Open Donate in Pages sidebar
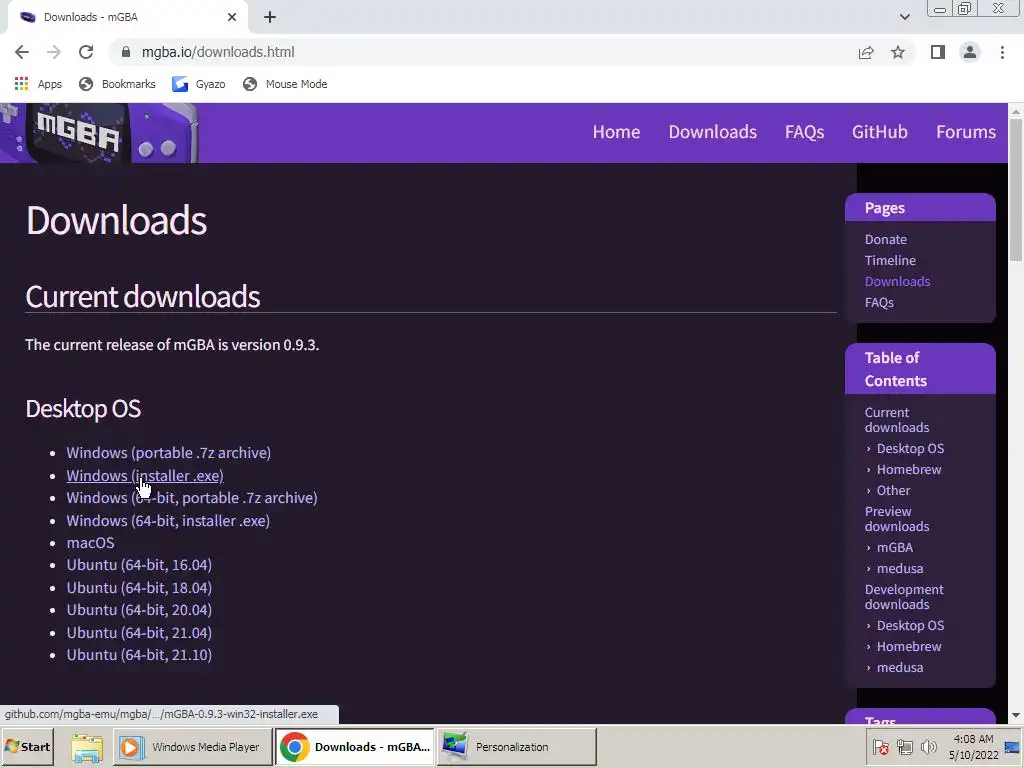The height and width of the screenshot is (768, 1024). [886, 240]
